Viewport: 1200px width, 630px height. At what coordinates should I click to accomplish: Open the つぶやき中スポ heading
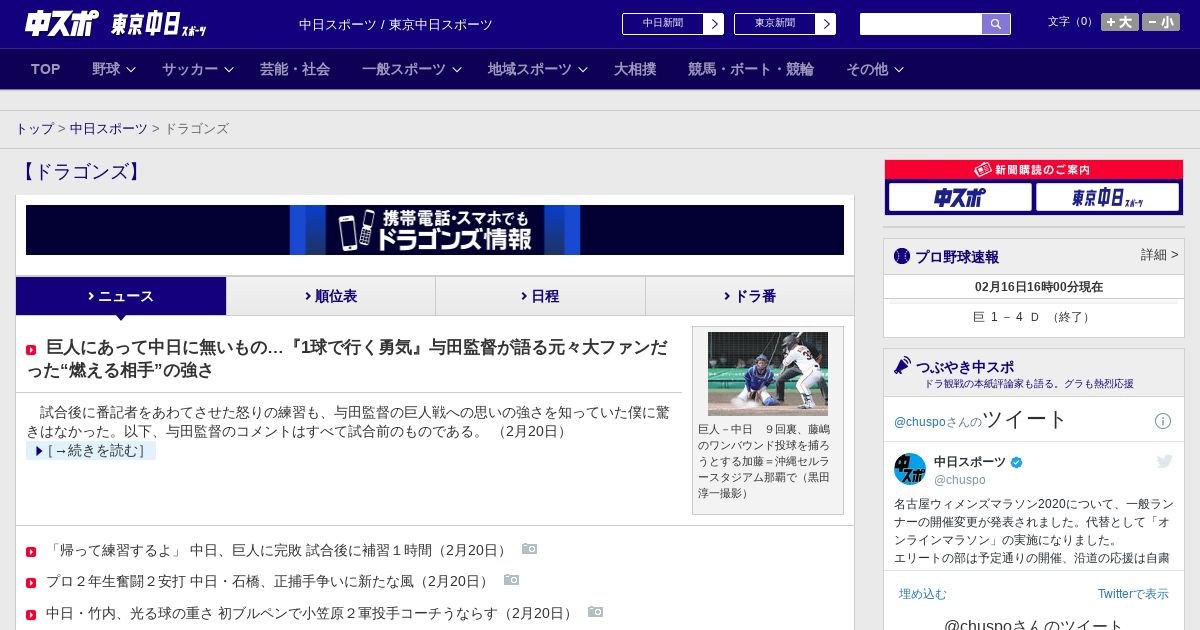965,367
